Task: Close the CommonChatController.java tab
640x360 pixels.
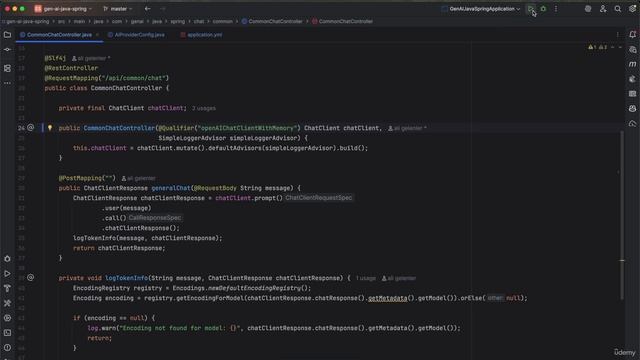Action: pos(97,35)
